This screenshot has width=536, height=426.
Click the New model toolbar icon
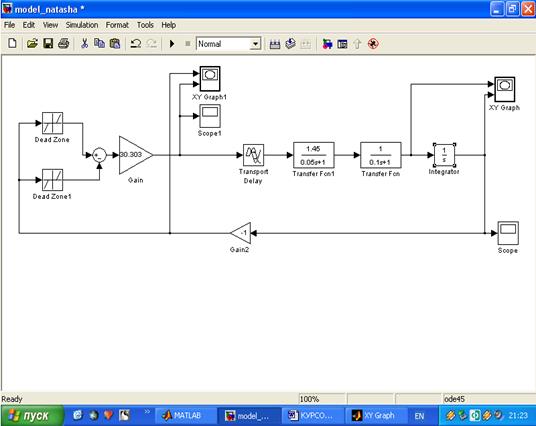(12, 44)
